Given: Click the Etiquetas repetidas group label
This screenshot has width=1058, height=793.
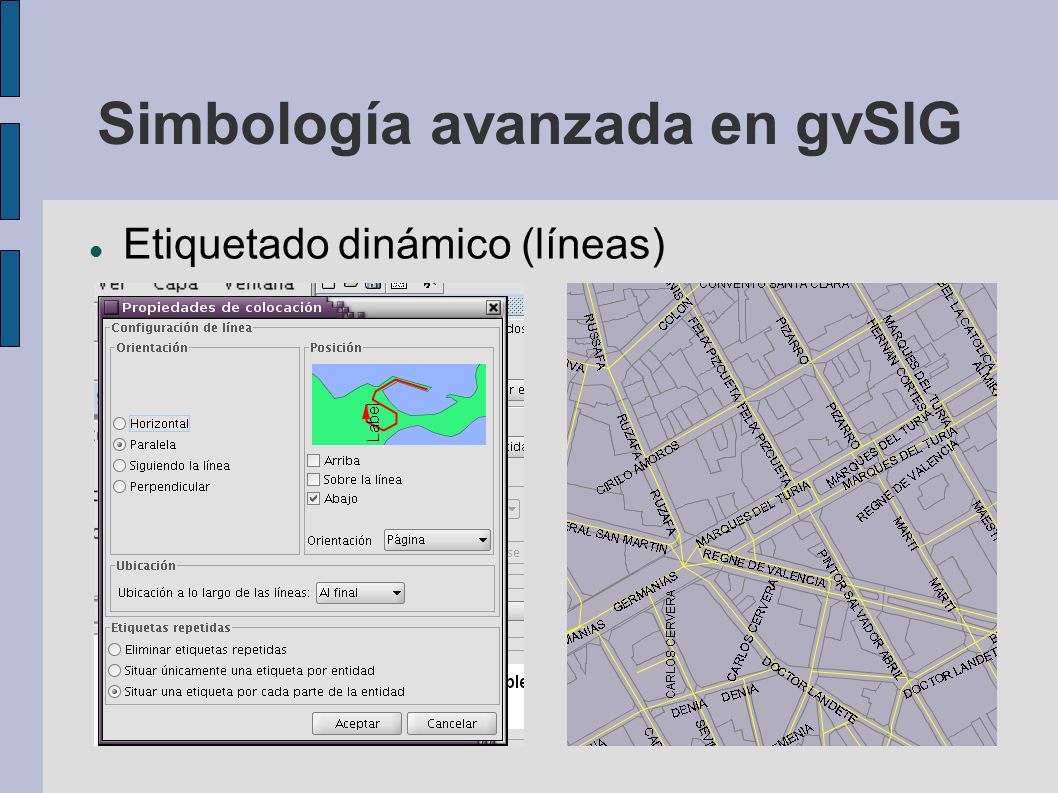Looking at the screenshot, I should pos(171,628).
